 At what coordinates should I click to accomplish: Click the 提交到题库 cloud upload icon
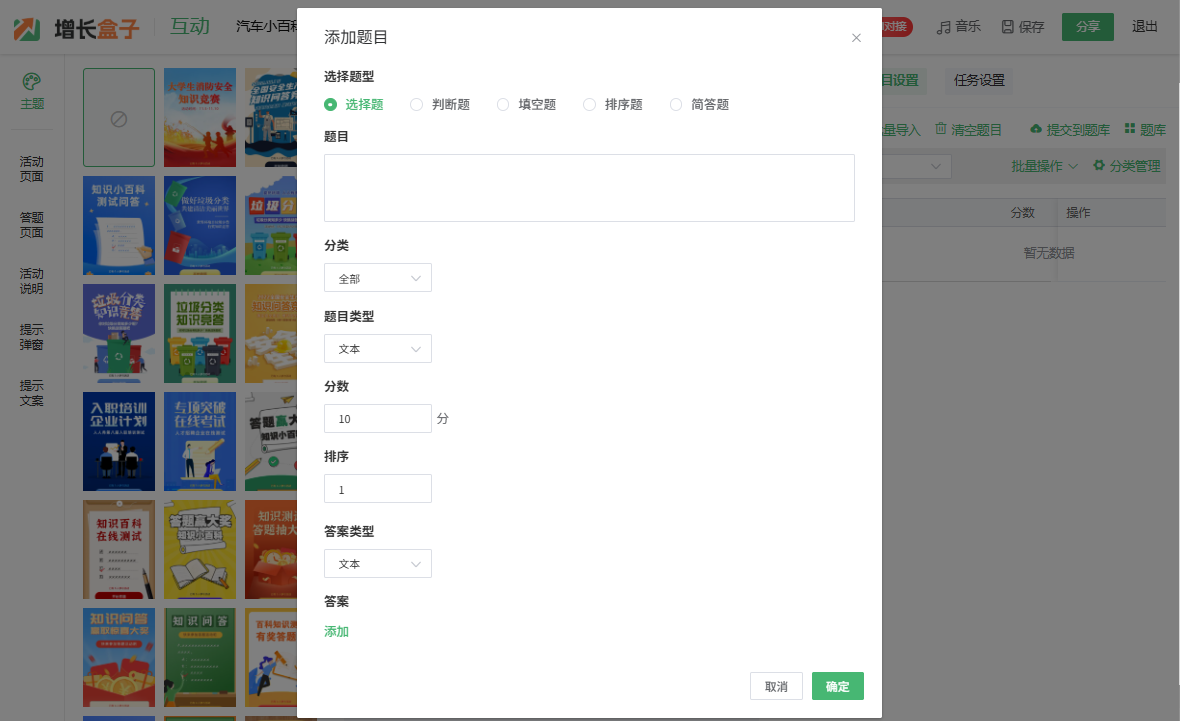(x=1036, y=129)
